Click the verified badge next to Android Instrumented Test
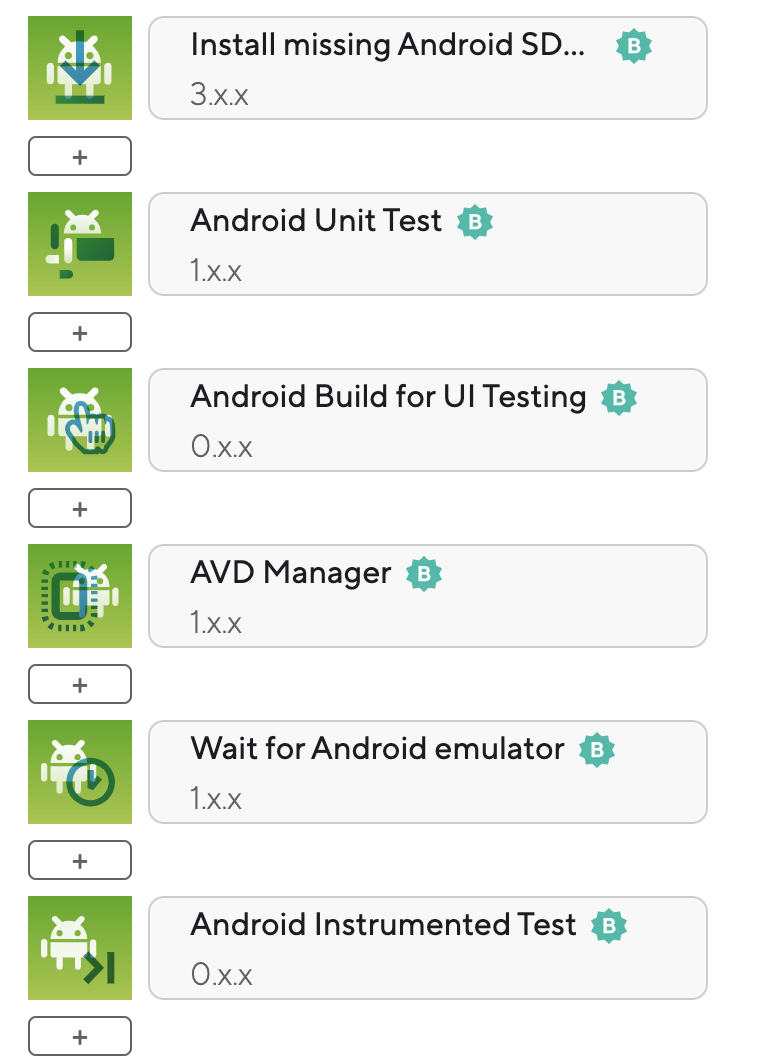The width and height of the screenshot is (778, 1064). 609,926
